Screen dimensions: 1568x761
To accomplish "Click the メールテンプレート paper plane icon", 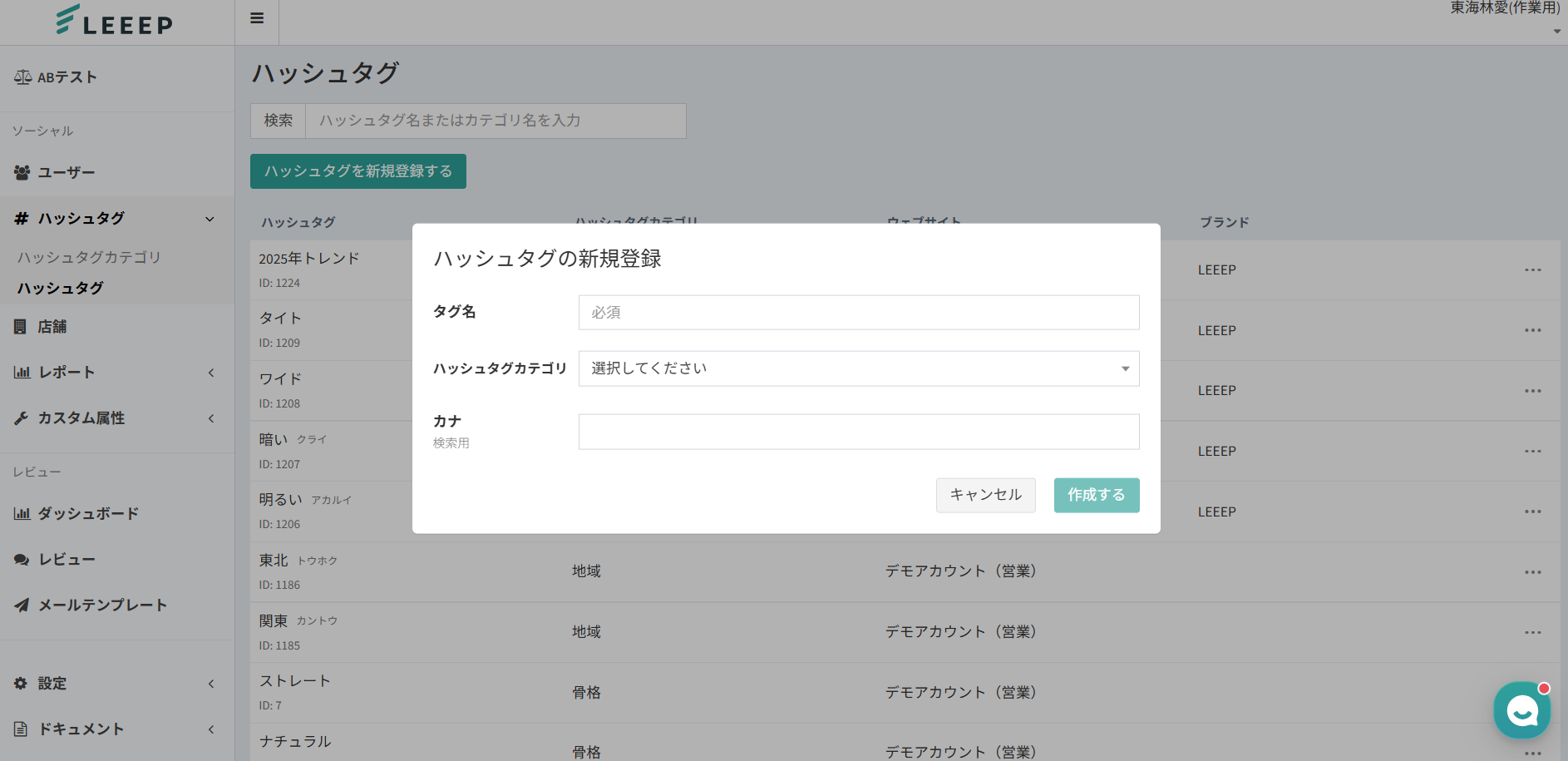I will pyautogui.click(x=22, y=605).
